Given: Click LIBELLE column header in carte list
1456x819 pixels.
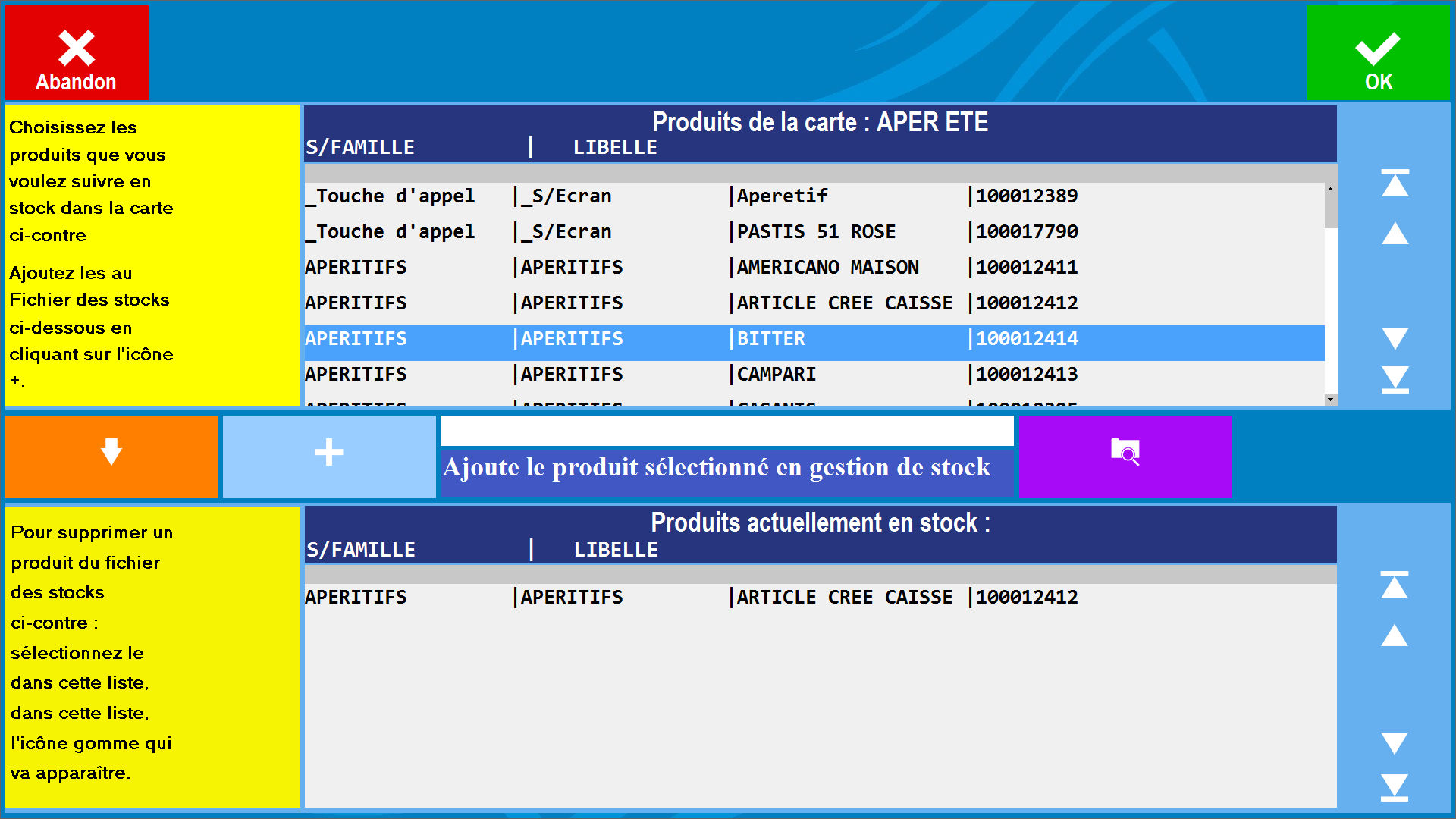Looking at the screenshot, I should click(615, 147).
